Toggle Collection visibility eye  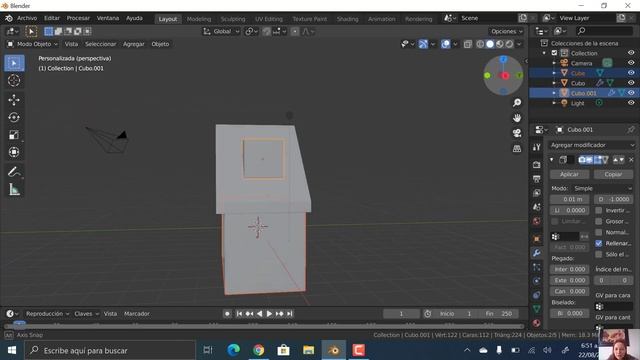tap(631, 53)
